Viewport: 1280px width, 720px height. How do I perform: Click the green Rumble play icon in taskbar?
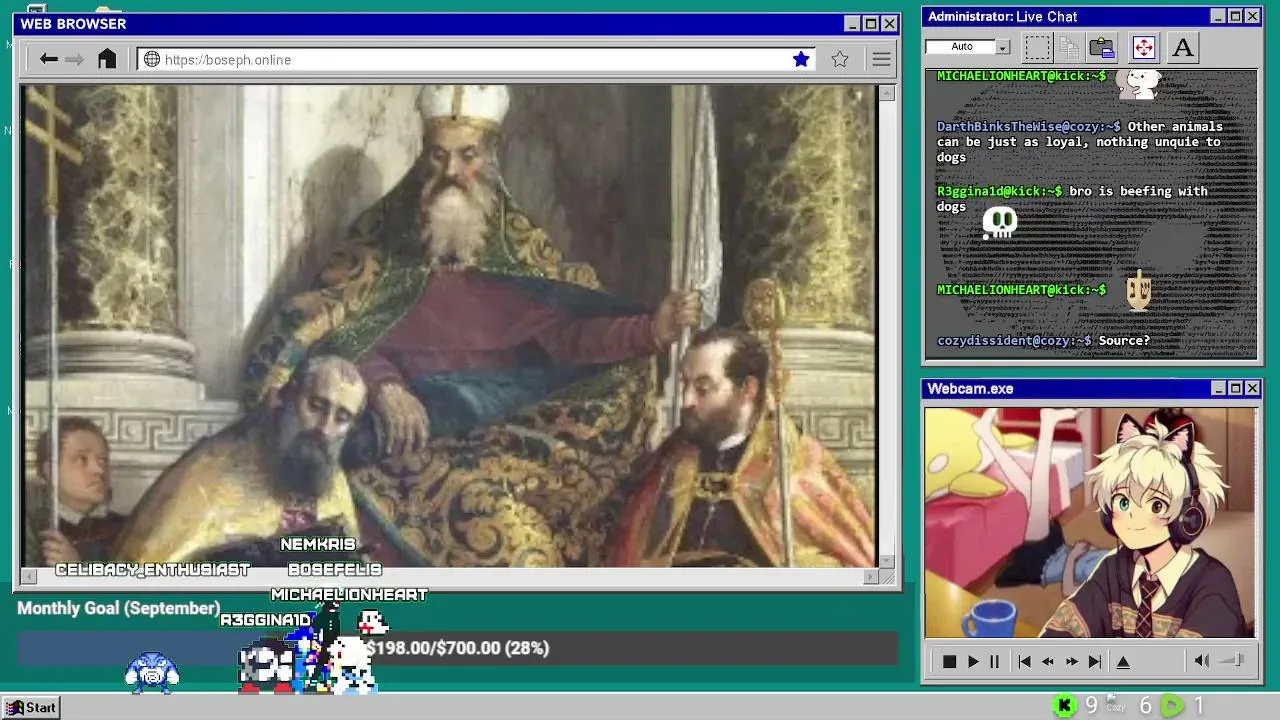pos(1172,707)
